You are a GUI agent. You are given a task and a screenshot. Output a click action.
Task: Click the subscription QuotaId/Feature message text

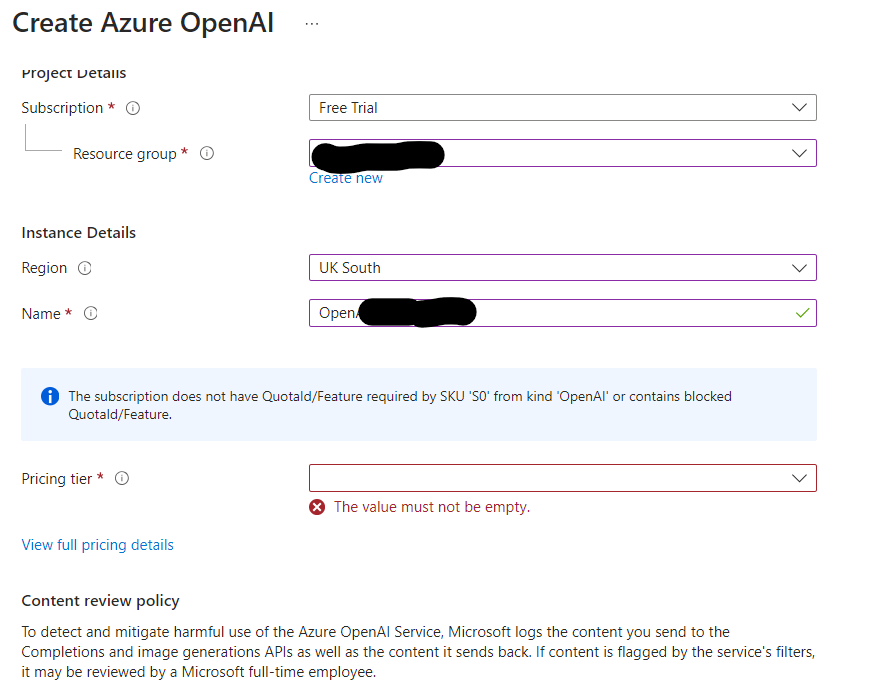(400, 405)
